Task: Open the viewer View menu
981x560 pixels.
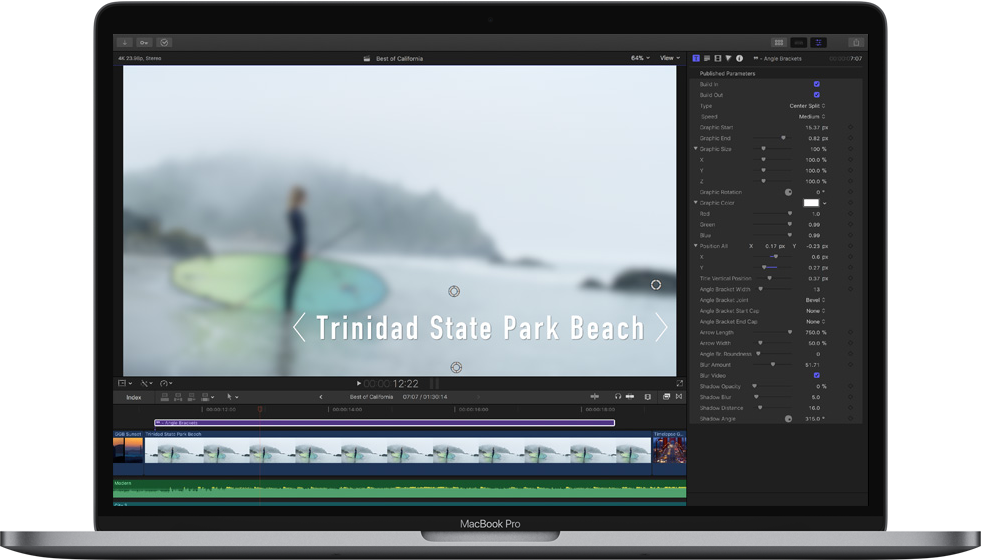Action: pos(669,58)
